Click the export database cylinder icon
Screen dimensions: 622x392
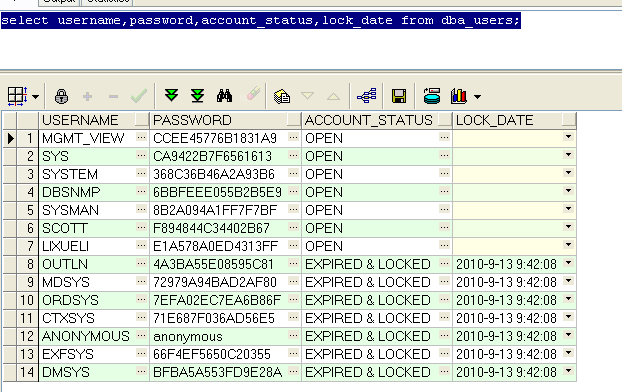pos(432,96)
